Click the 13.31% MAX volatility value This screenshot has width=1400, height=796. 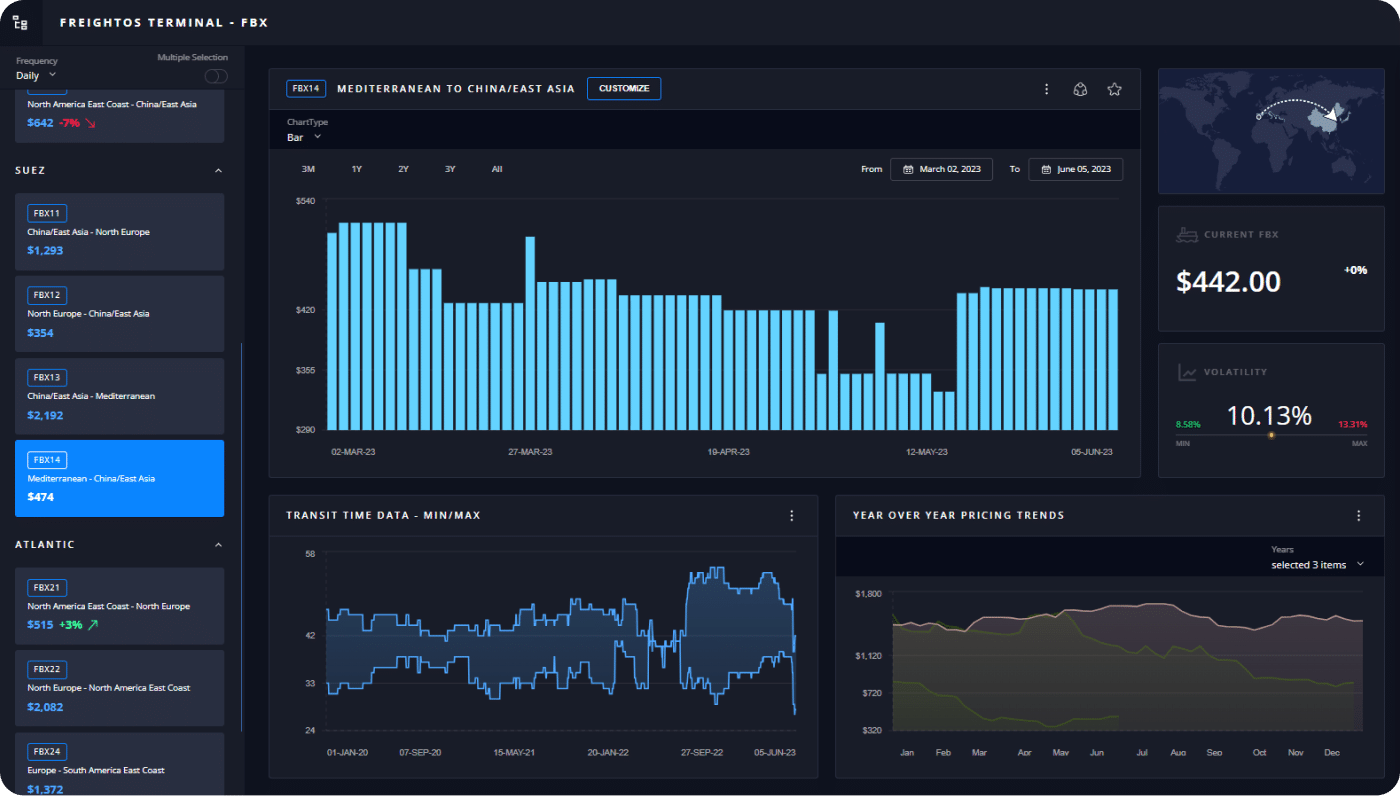(1353, 424)
